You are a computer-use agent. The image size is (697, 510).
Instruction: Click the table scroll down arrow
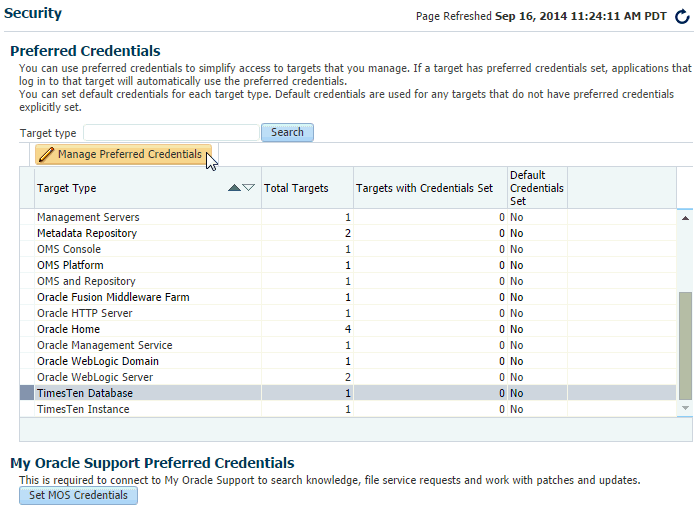(x=685, y=408)
